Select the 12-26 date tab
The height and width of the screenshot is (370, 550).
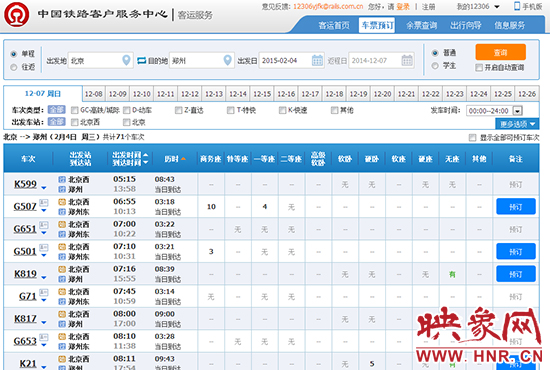coord(527,94)
